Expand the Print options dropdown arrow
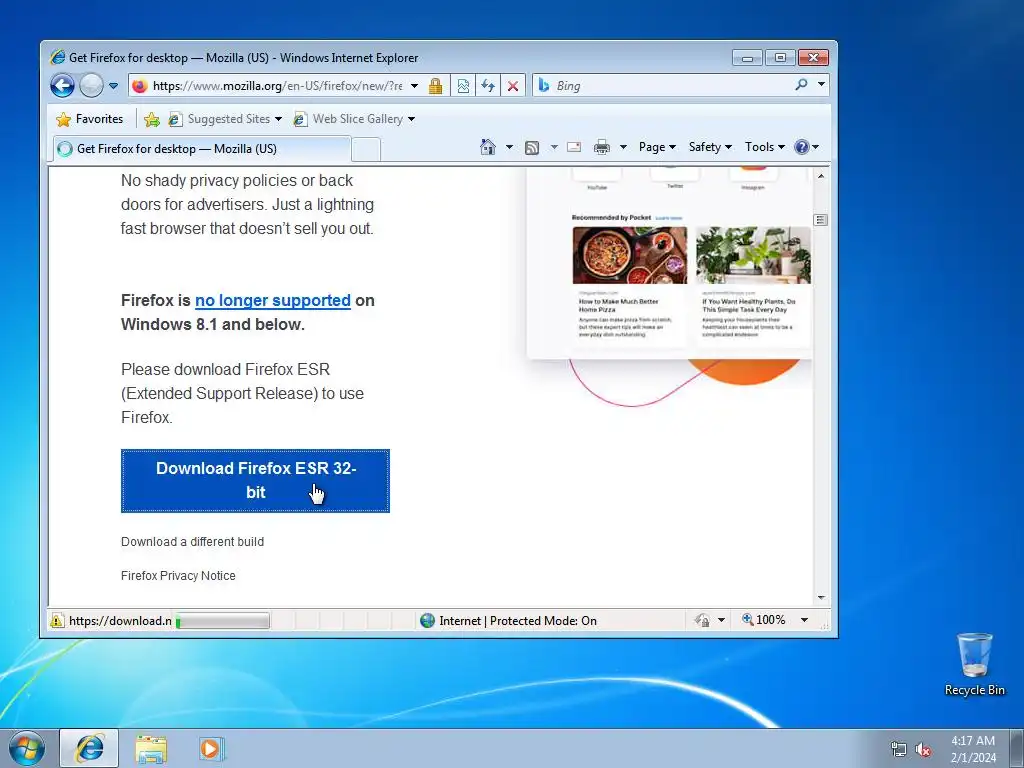Viewport: 1024px width, 768px height. tap(623, 147)
